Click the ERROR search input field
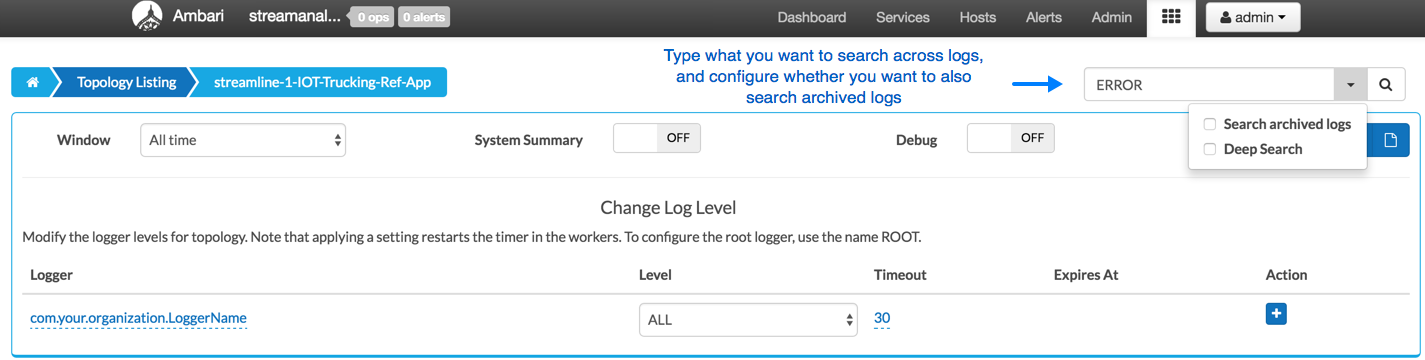Screen dimensions: 1425x360 point(1209,85)
